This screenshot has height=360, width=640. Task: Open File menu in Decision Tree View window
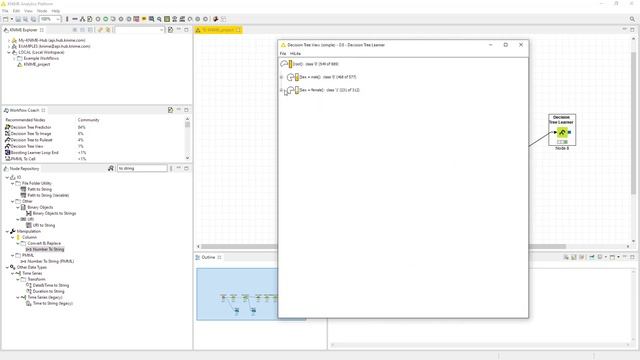[283, 53]
